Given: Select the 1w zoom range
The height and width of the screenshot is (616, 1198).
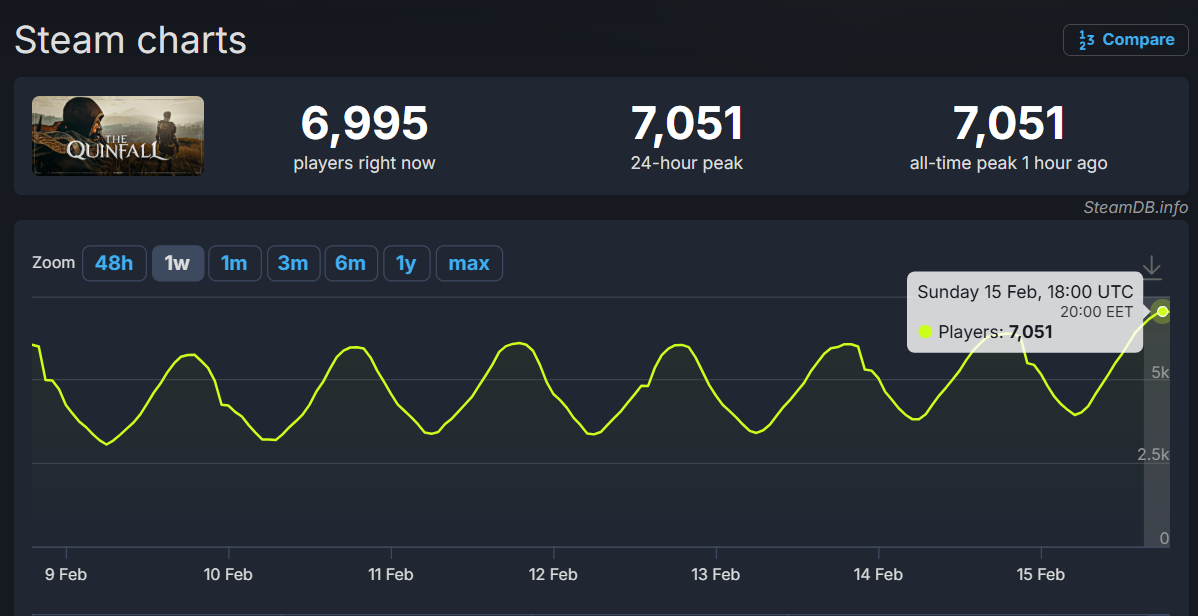Looking at the screenshot, I should 178,264.
